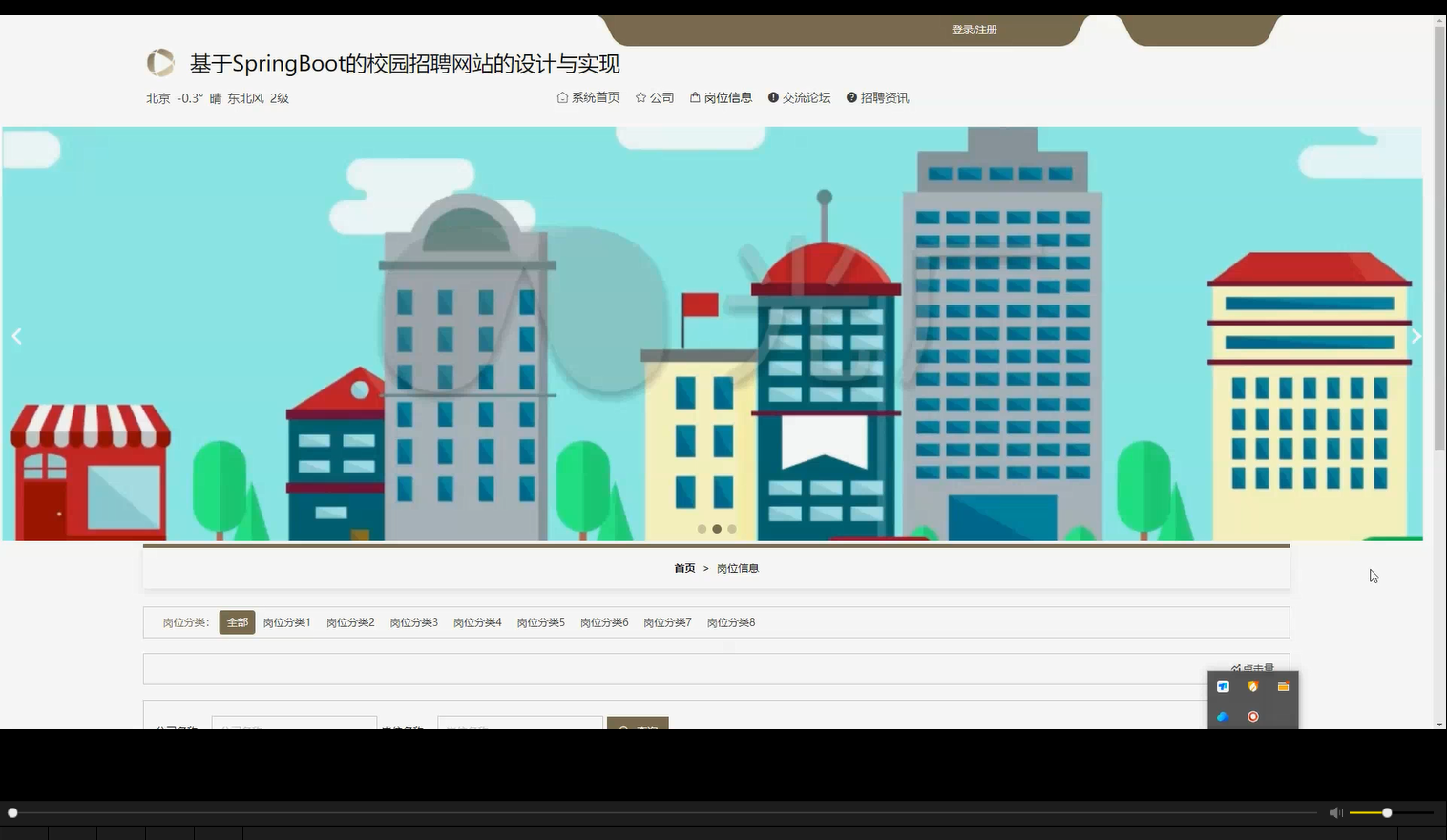Screen dimensions: 1447x840
Task: Click the circular site logo
Action: (x=160, y=63)
